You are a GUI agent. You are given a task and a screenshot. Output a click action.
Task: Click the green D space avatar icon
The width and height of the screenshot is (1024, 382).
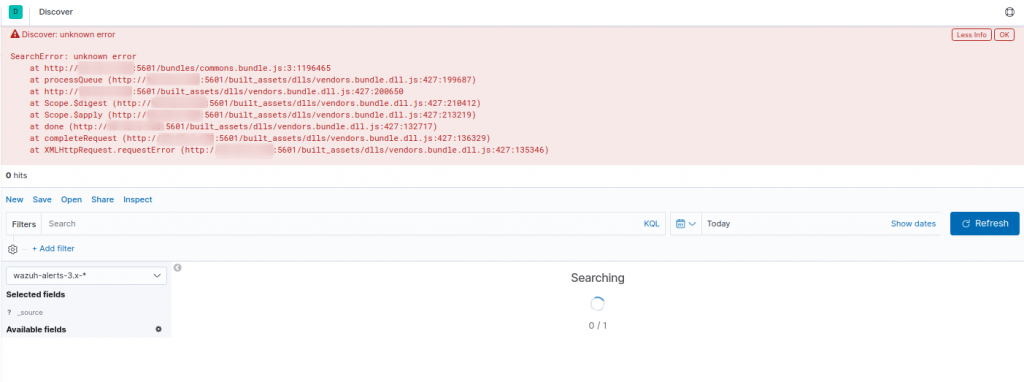click(15, 12)
